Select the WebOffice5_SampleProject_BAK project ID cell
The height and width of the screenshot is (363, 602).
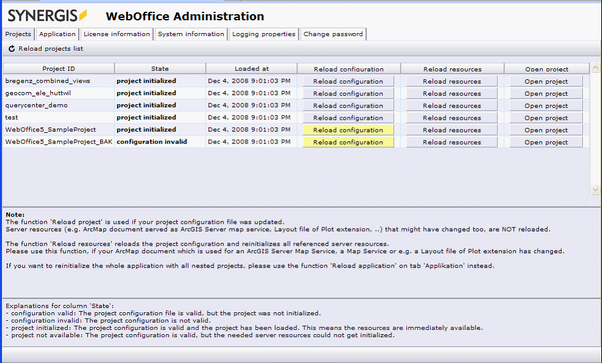pos(59,142)
